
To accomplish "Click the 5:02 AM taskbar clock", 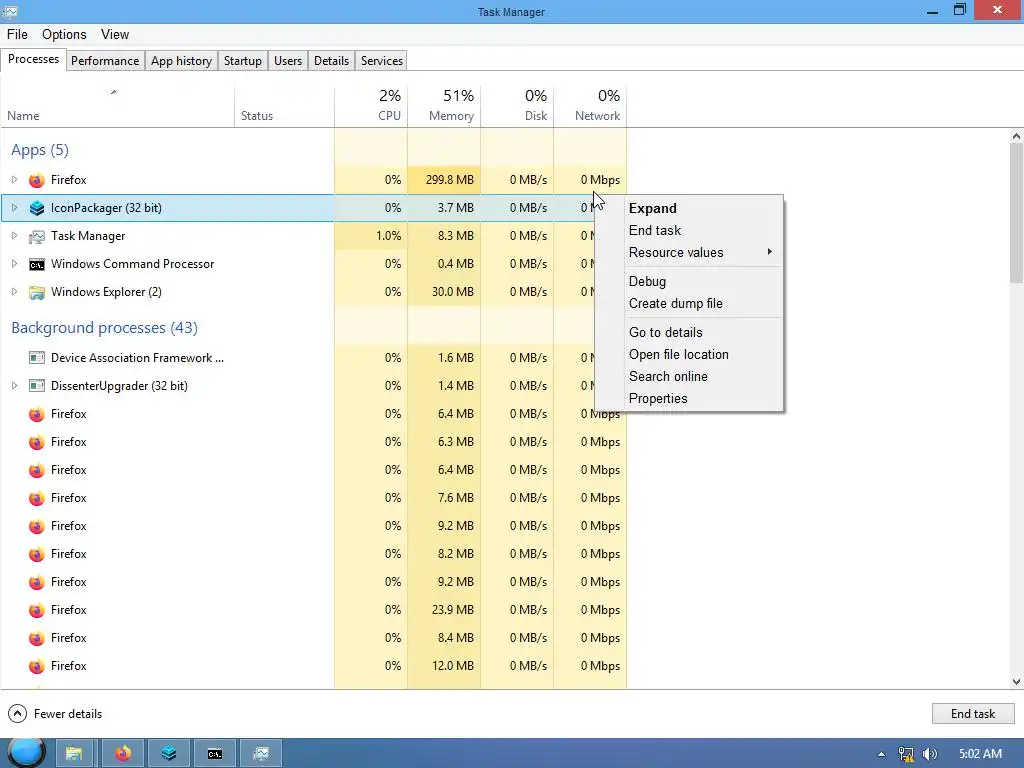I will (x=980, y=754).
